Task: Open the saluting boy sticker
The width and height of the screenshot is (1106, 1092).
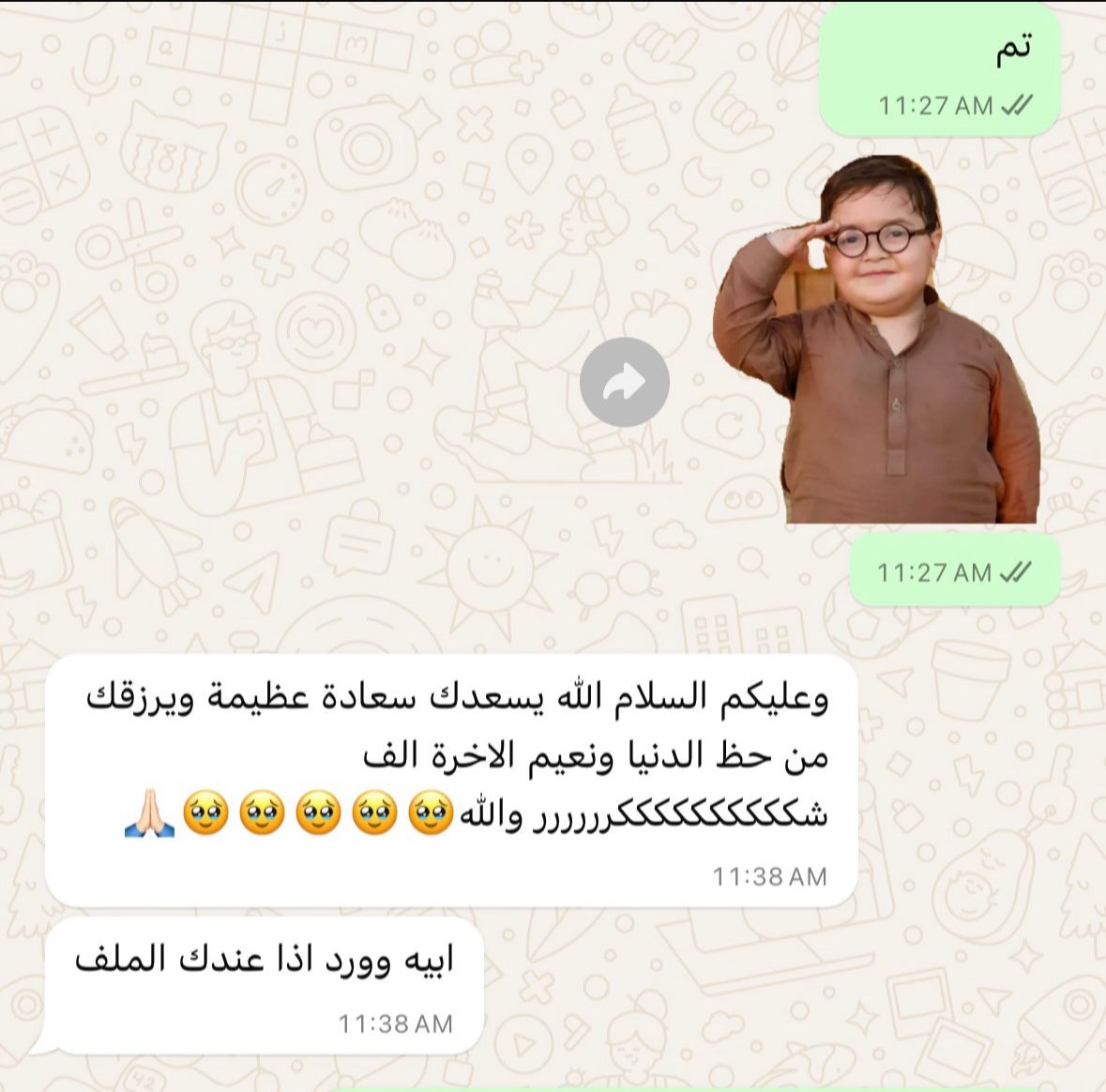Action: click(877, 340)
